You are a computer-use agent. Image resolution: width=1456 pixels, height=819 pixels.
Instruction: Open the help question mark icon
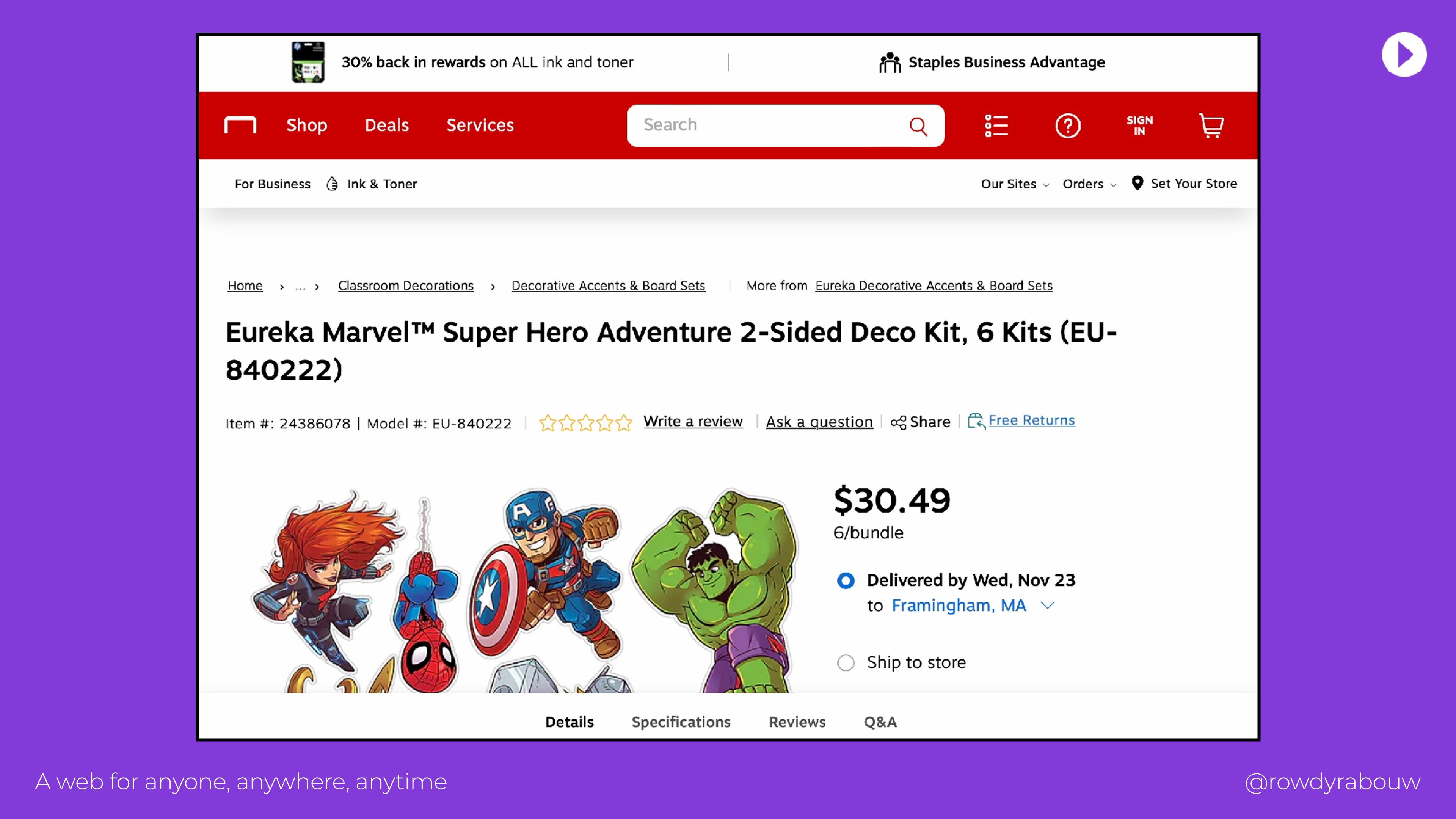tap(1068, 126)
